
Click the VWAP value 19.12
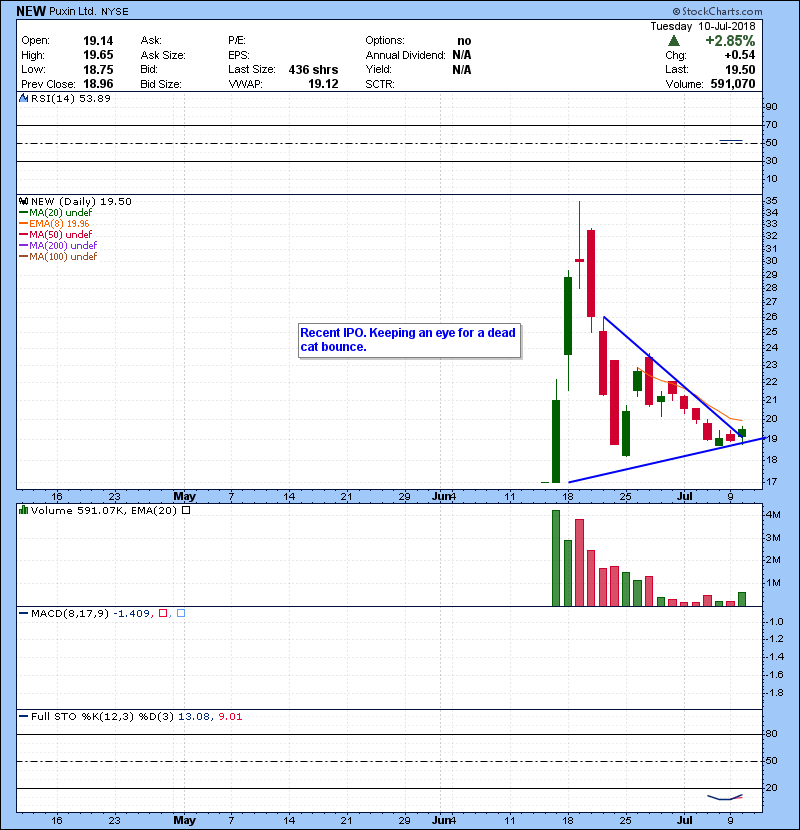pyautogui.click(x=326, y=84)
